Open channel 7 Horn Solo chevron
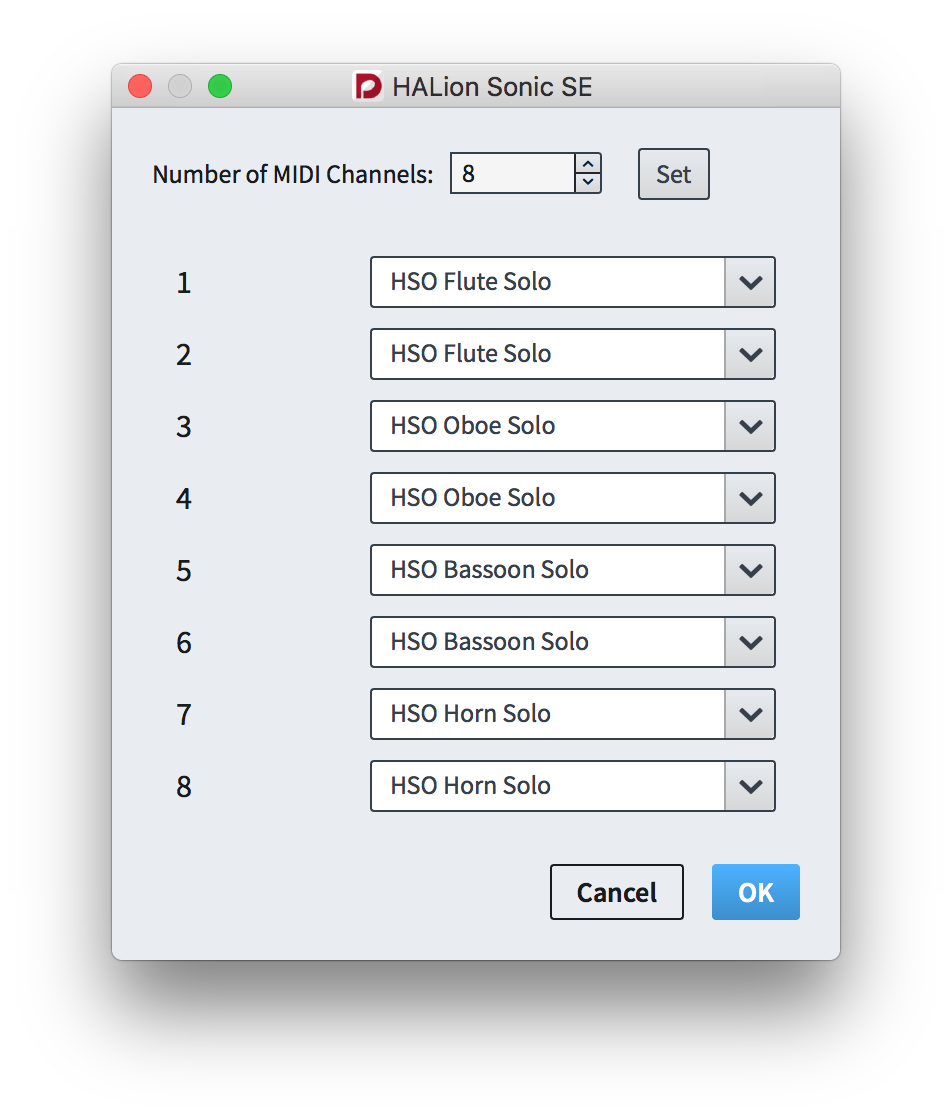Image resolution: width=952 pixels, height=1120 pixels. [x=750, y=714]
